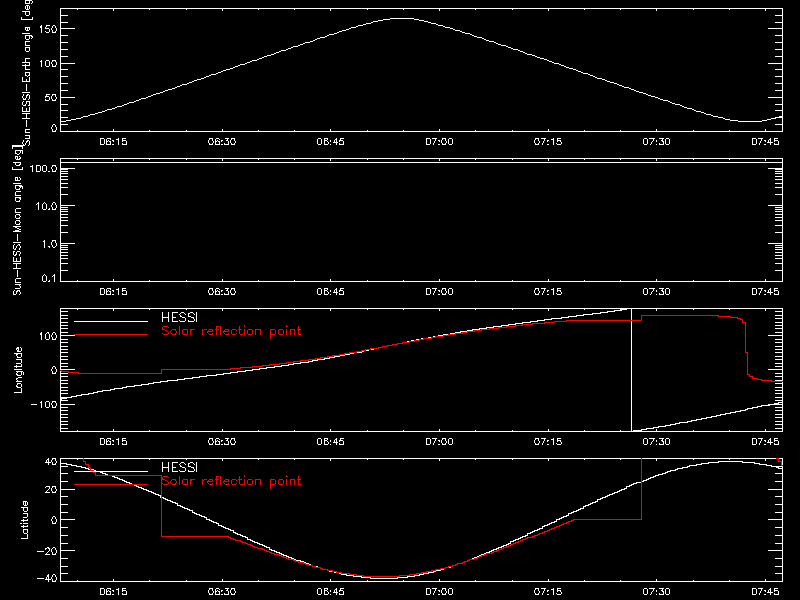Viewport: 800px width, 600px height.
Task: Select 07:00 label under Earth angle plot
Action: [x=439, y=142]
